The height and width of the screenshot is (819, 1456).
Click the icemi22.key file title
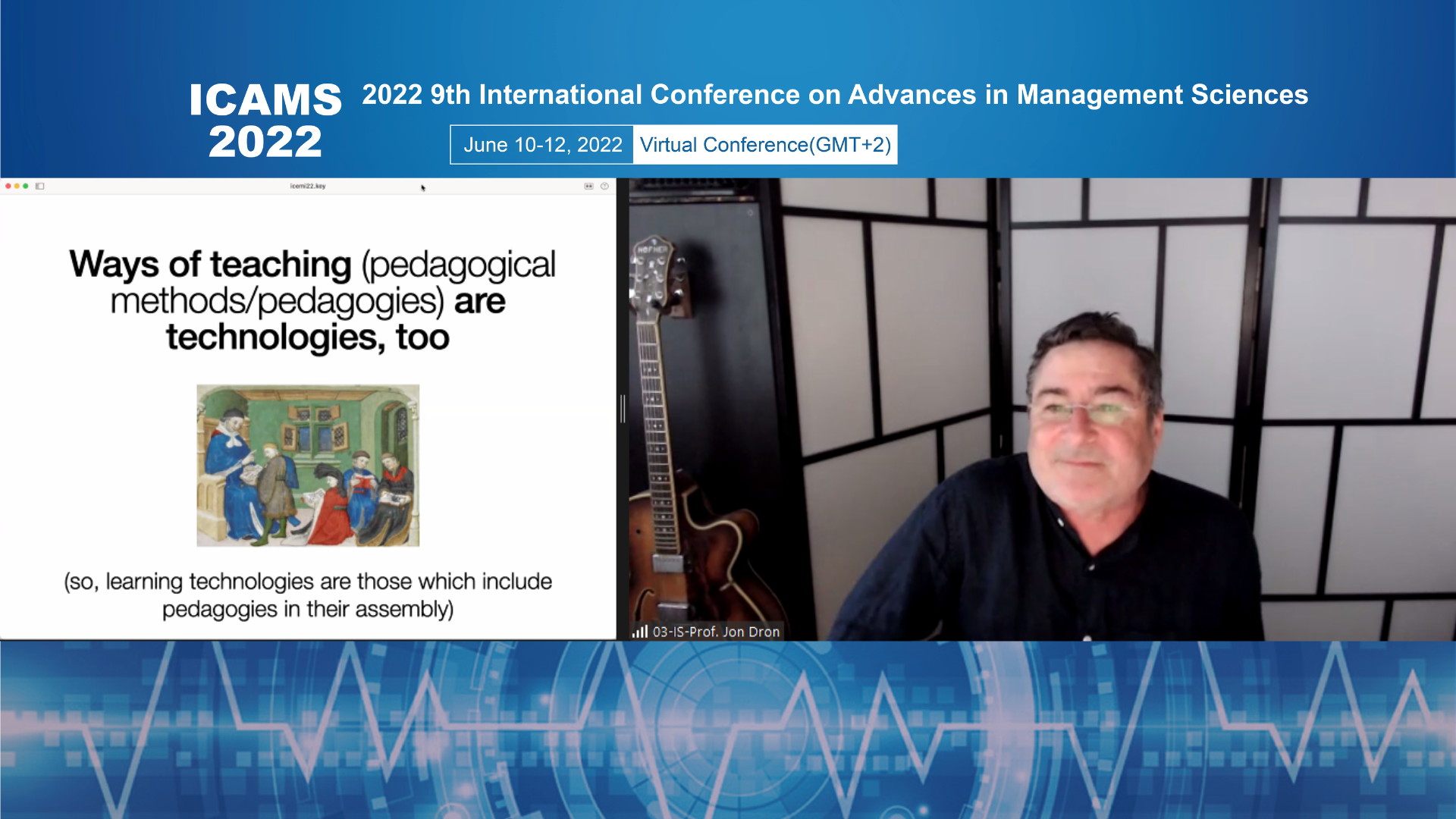(307, 186)
